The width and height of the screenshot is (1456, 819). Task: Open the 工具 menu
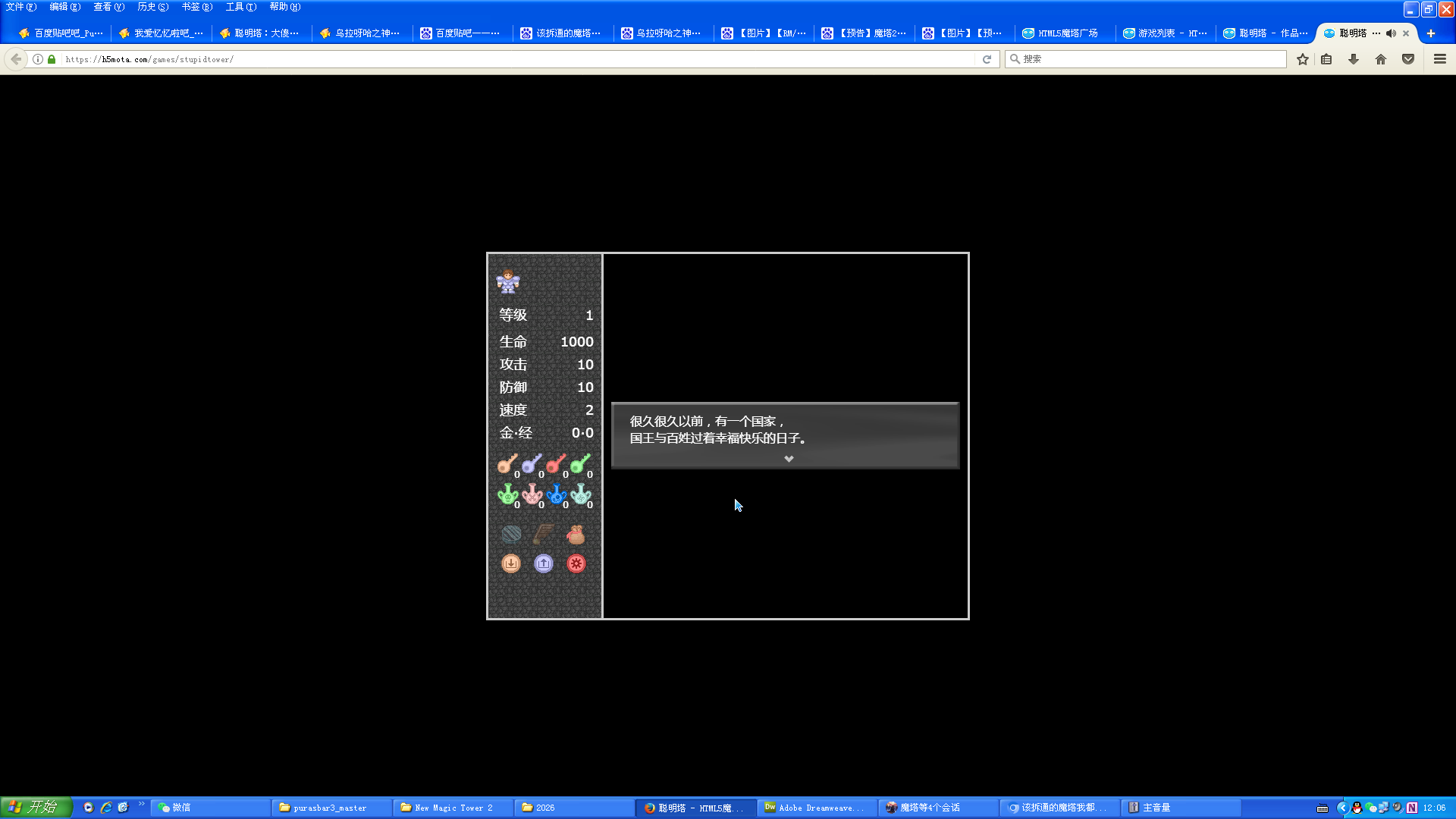[x=241, y=7]
